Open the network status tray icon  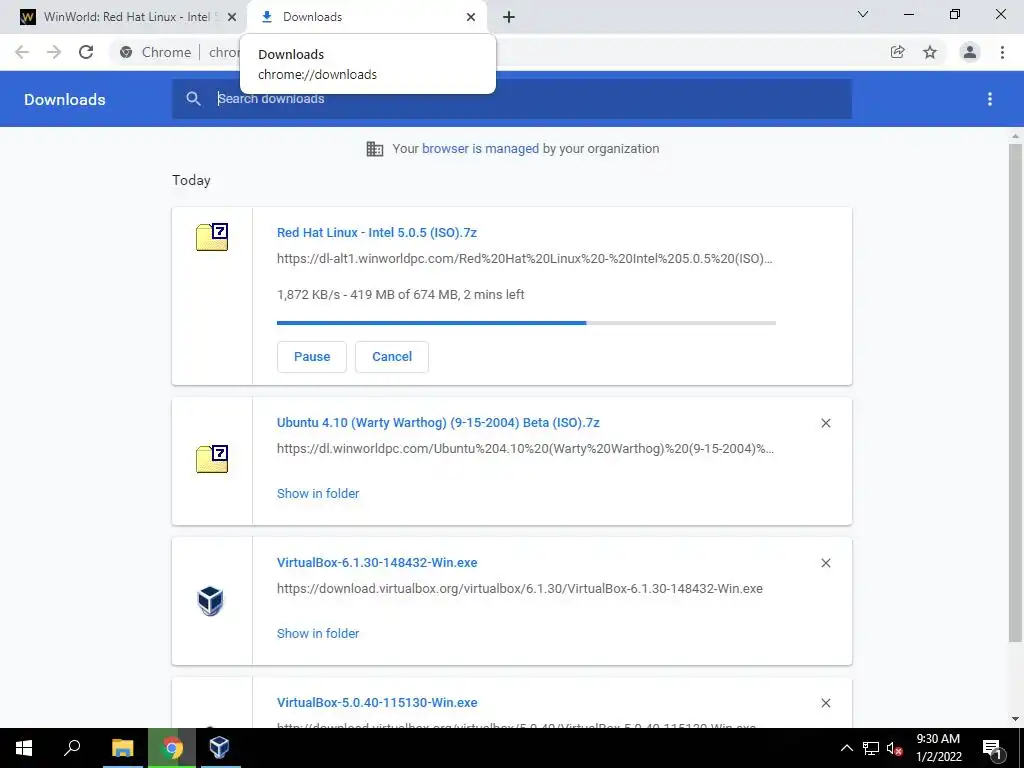(x=871, y=748)
